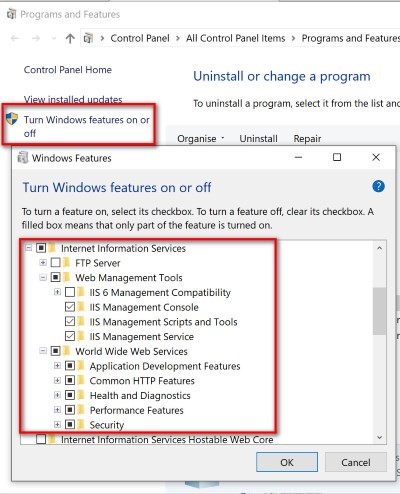Open recent locations dropdown arrow in navigation bar
The height and width of the screenshot is (494, 400).
54,39
